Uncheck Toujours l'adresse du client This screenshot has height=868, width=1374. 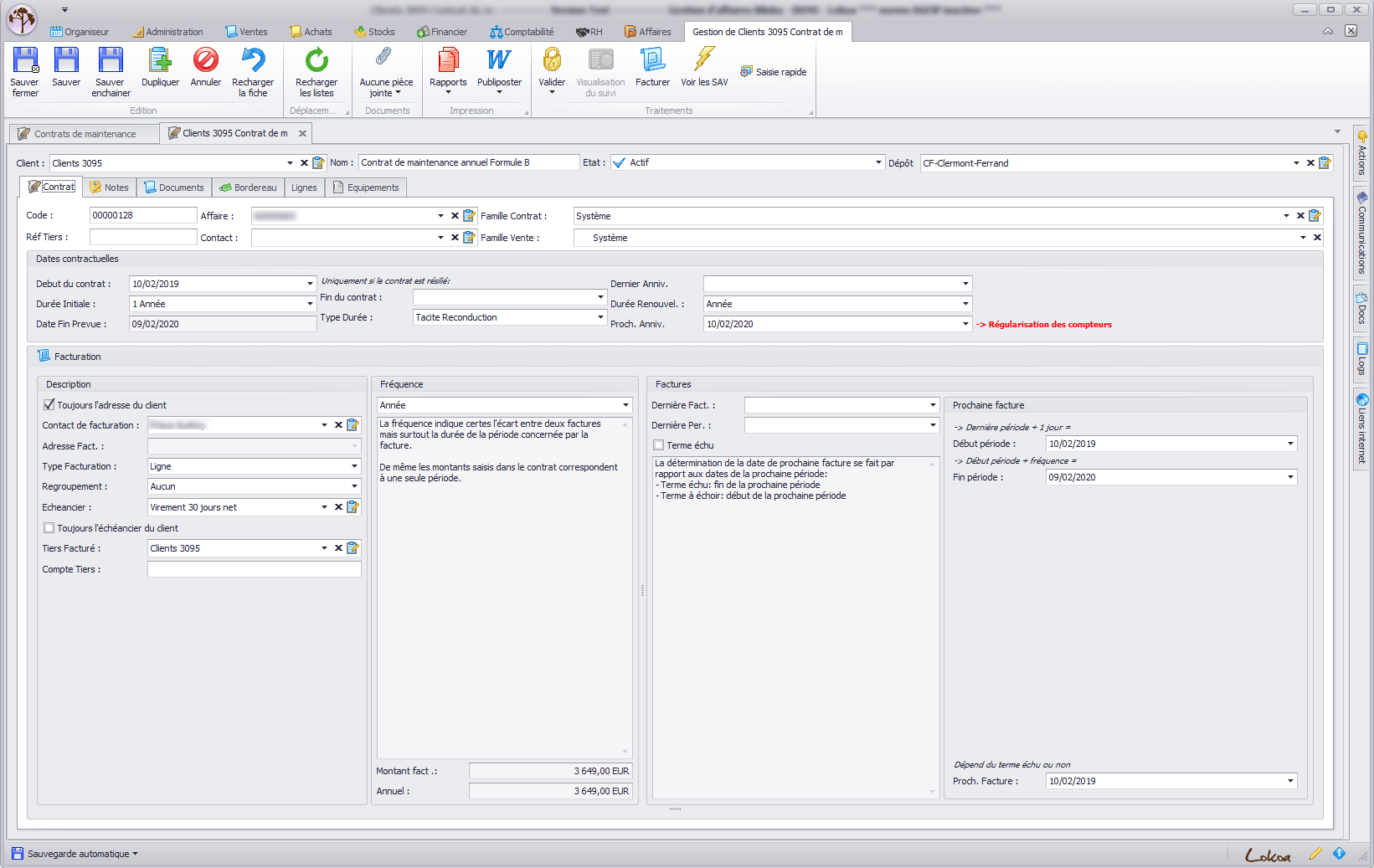coord(49,404)
